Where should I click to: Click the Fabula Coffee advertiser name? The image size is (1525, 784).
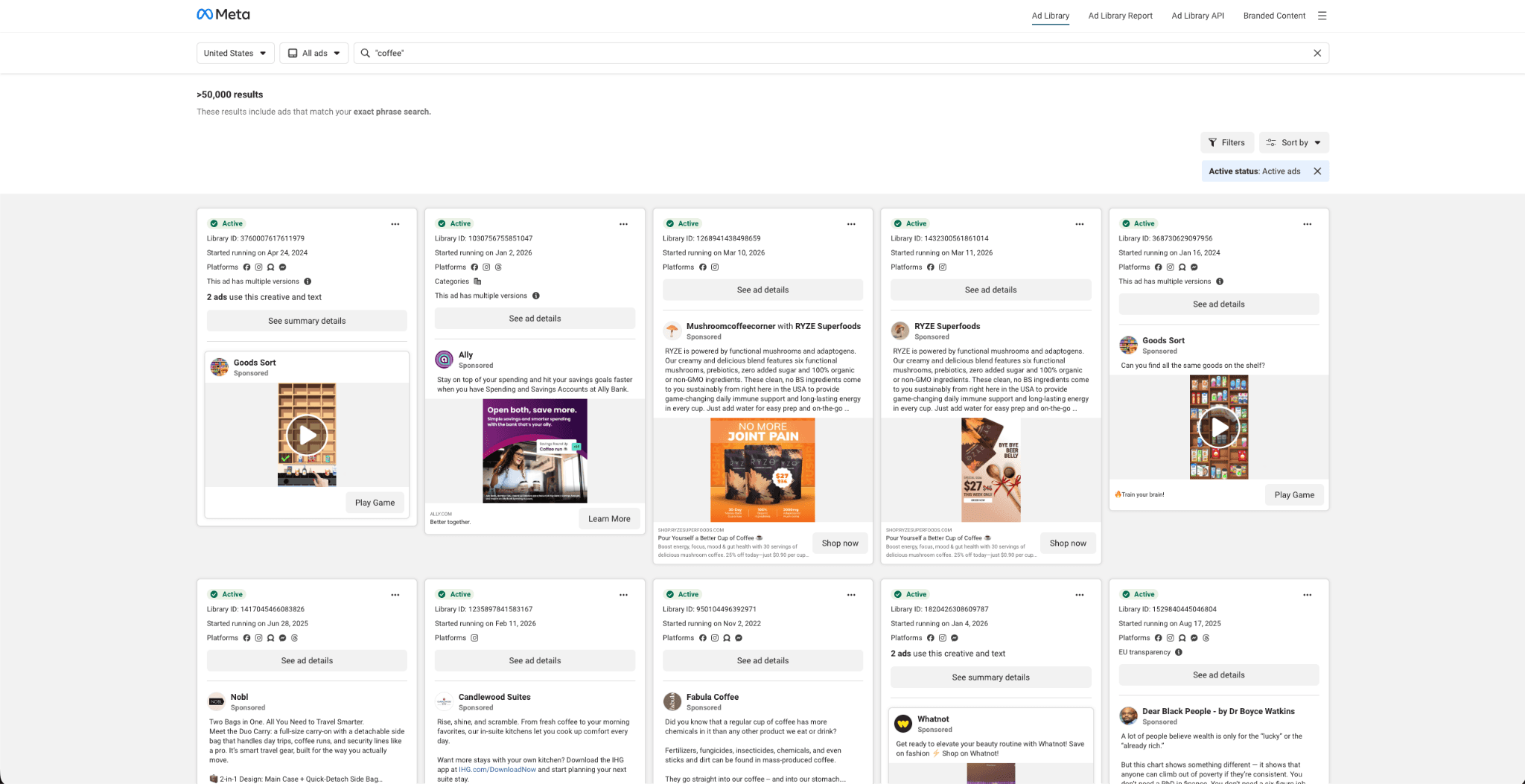click(x=712, y=697)
